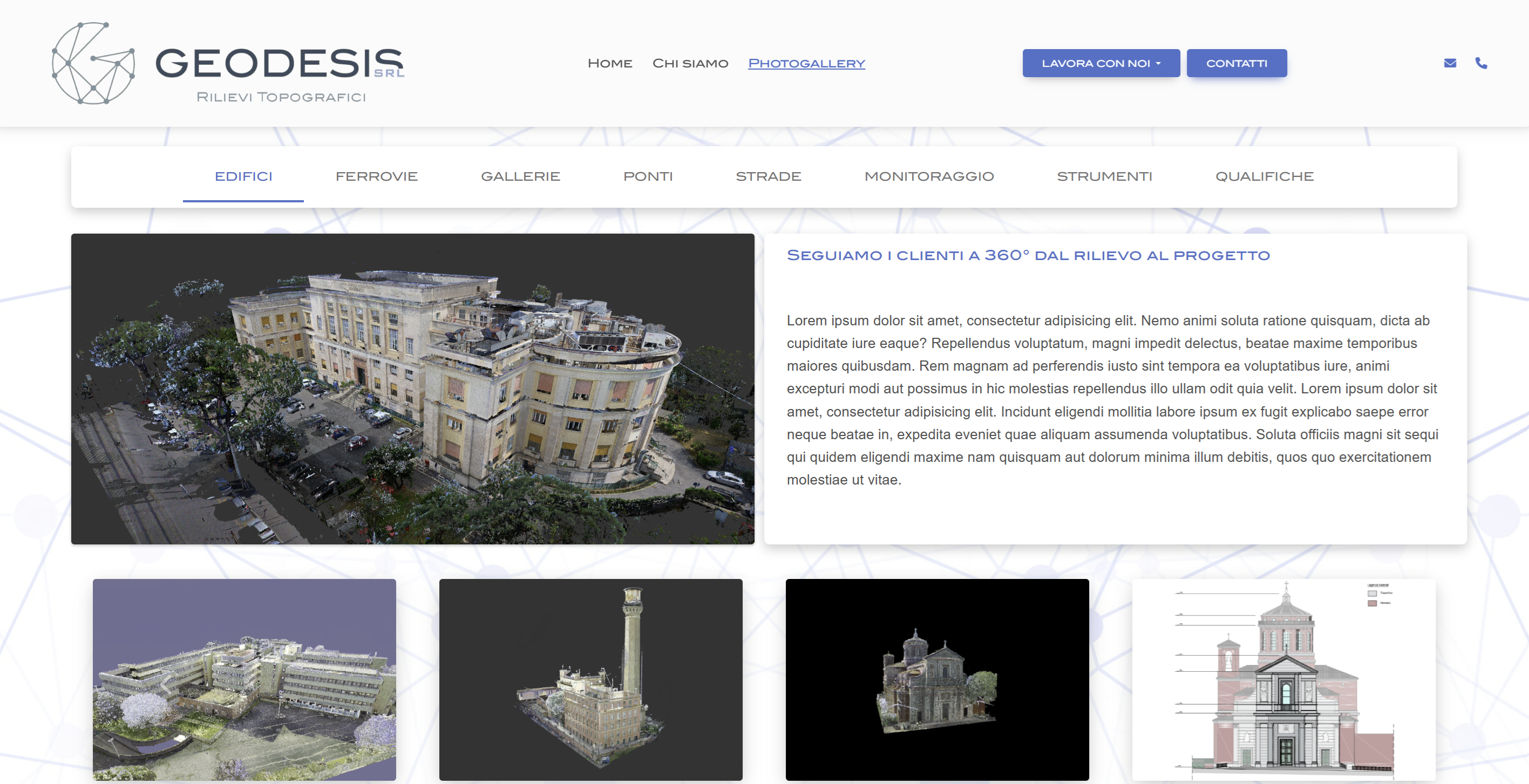The width and height of the screenshot is (1529, 784).
Task: Navigate to the Home page
Action: 609,63
